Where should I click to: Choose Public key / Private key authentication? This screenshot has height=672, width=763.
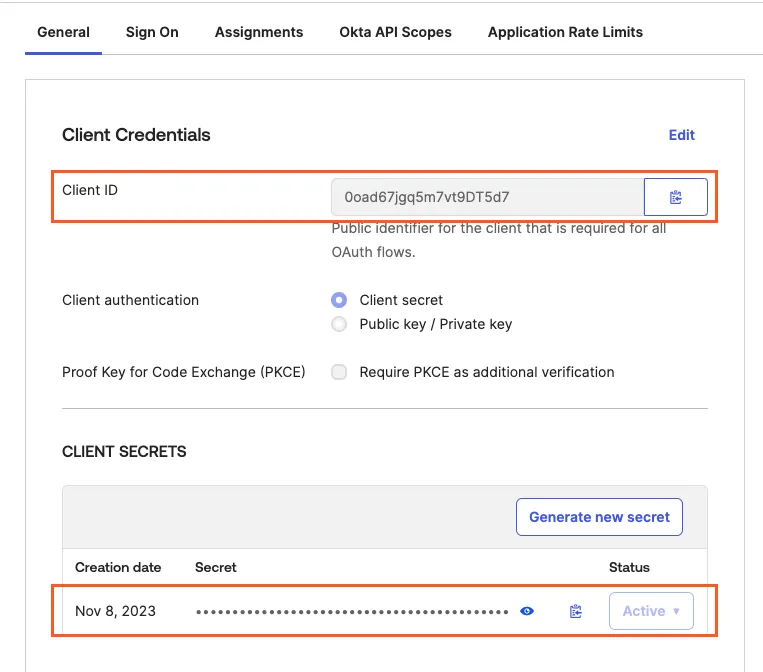click(x=340, y=324)
